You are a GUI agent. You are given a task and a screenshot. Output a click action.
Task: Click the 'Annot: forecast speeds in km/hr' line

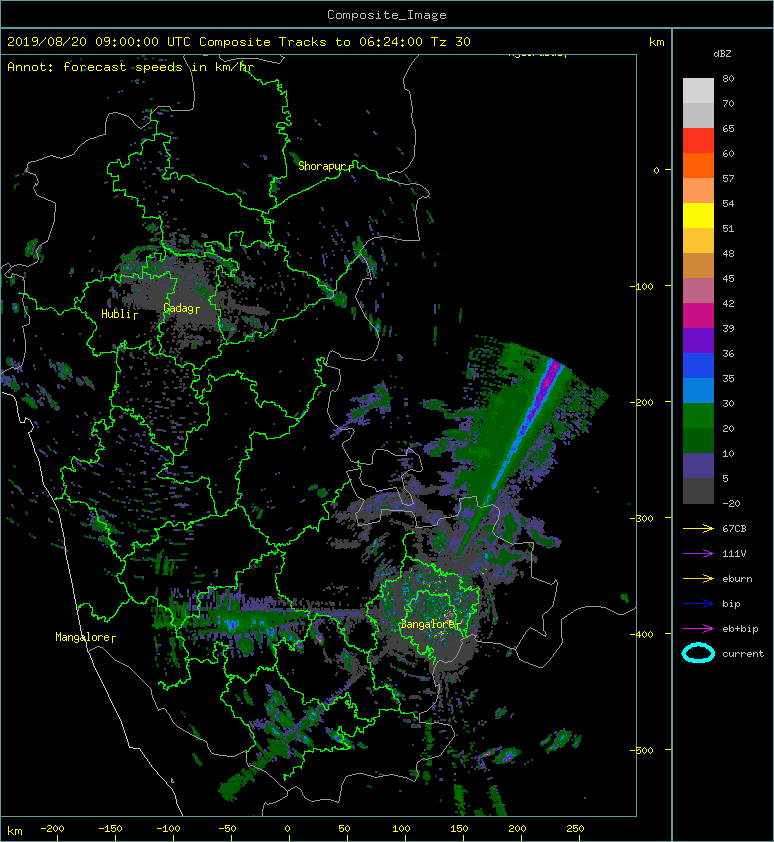[x=131, y=67]
